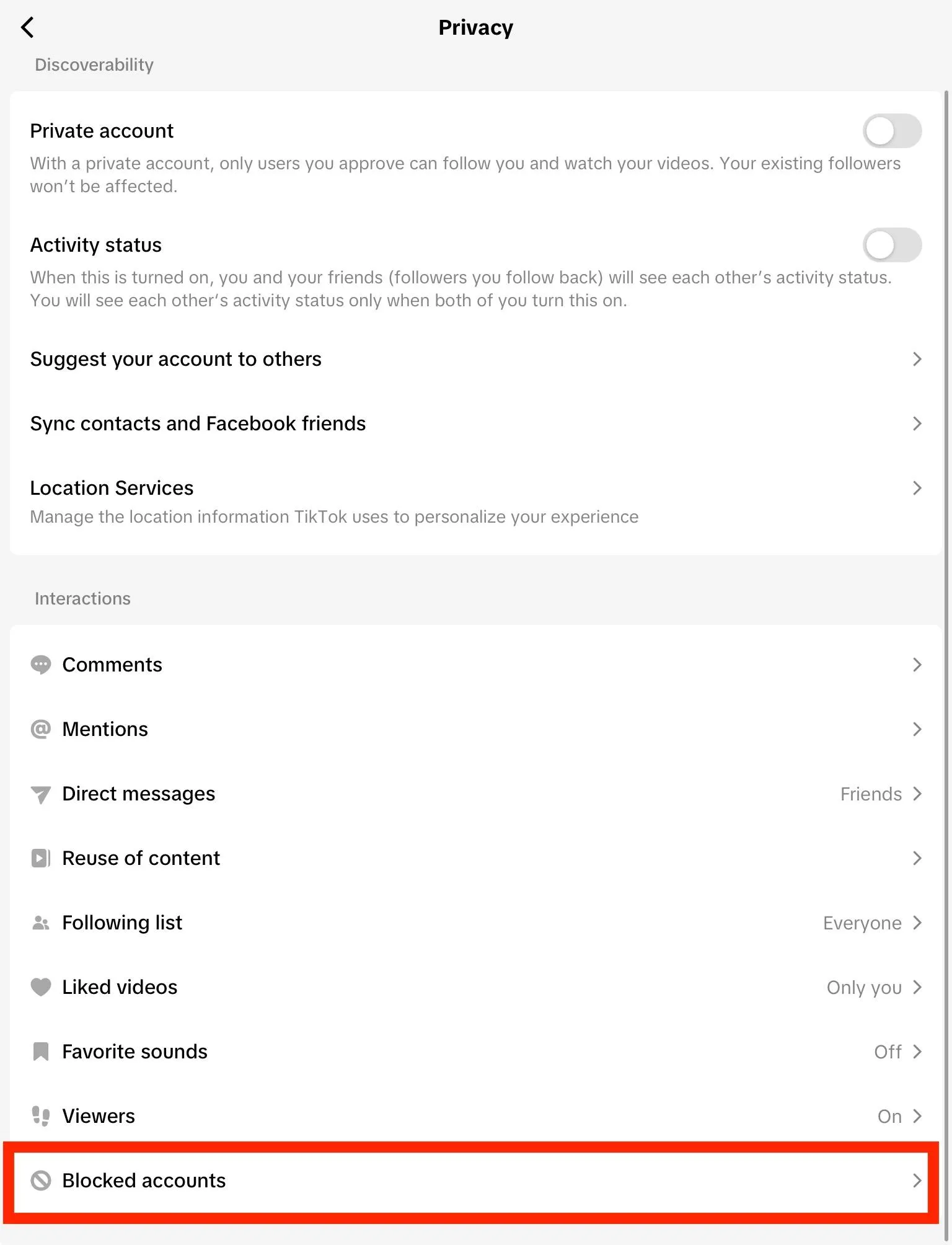
Task: Click the Reuse of content icon
Action: coord(41,858)
